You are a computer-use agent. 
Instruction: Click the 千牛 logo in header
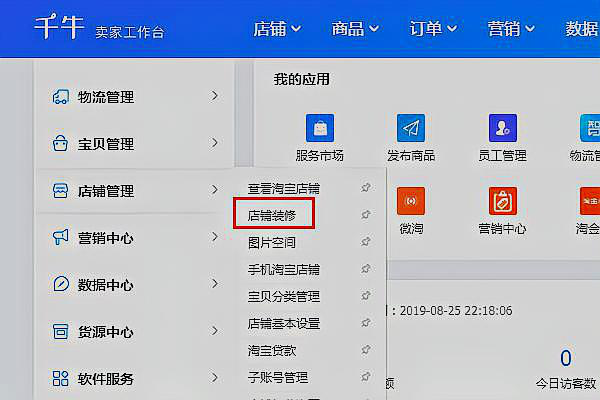click(59, 27)
